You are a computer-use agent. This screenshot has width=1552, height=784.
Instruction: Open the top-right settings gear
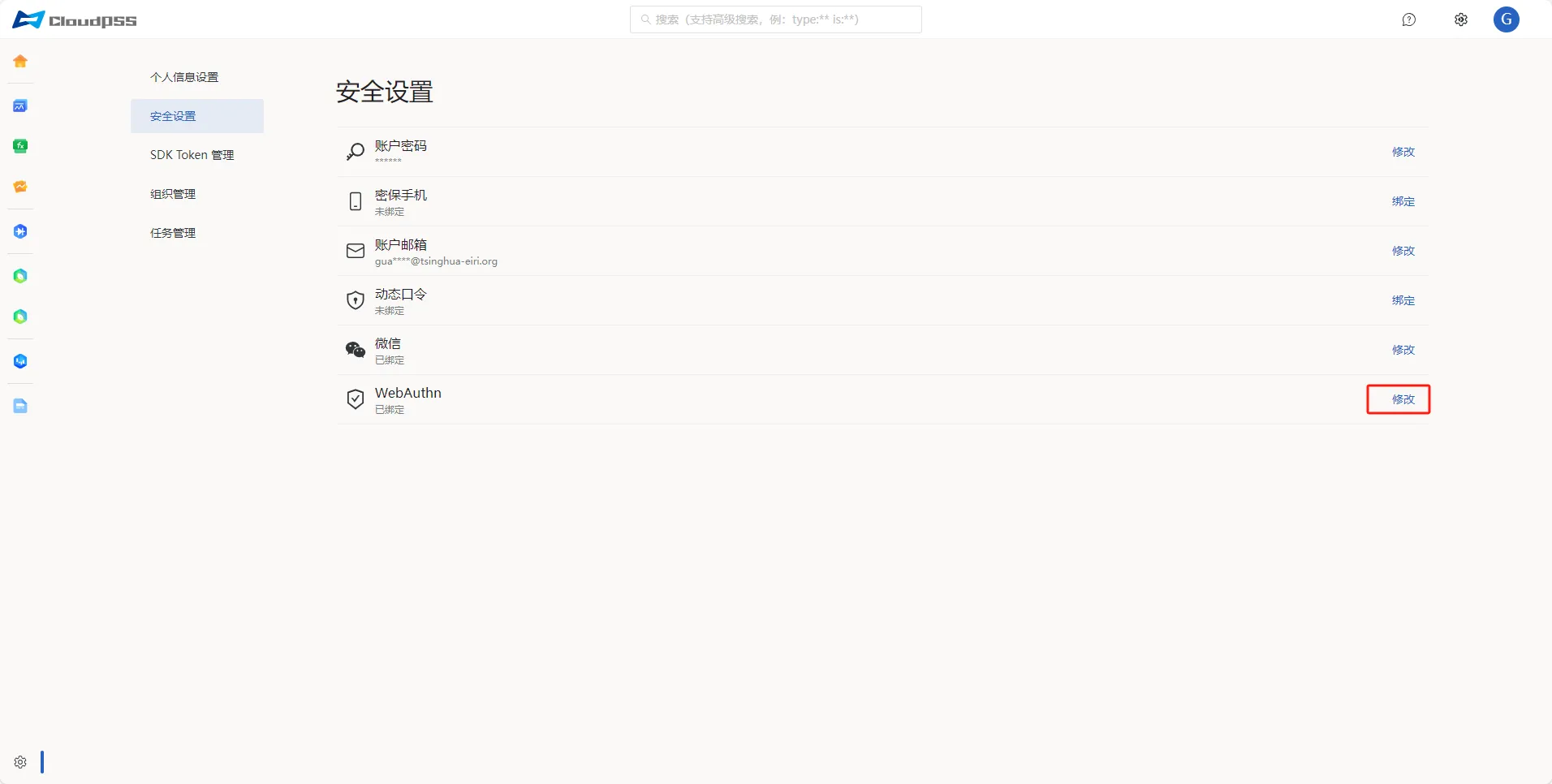click(1461, 19)
